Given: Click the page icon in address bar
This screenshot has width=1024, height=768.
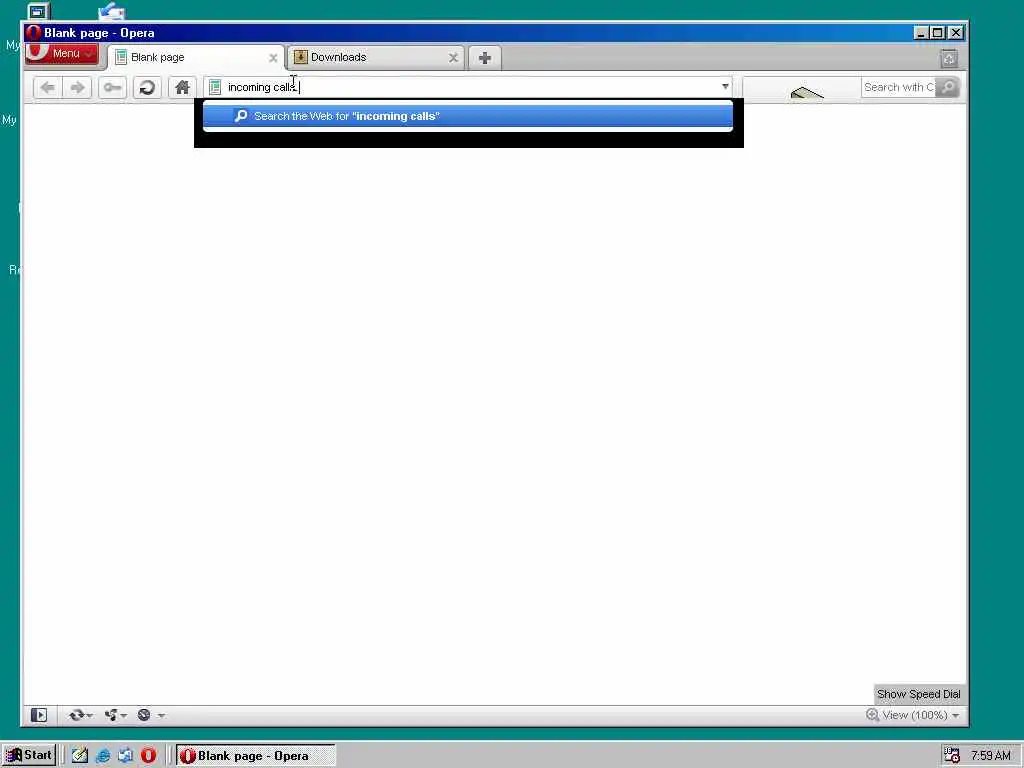Looking at the screenshot, I should (215, 88).
